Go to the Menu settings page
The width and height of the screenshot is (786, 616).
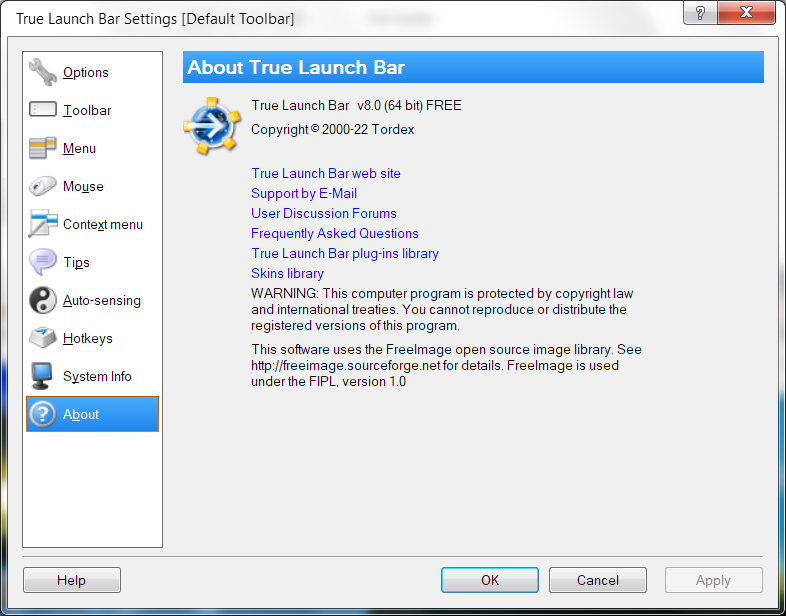pos(79,148)
